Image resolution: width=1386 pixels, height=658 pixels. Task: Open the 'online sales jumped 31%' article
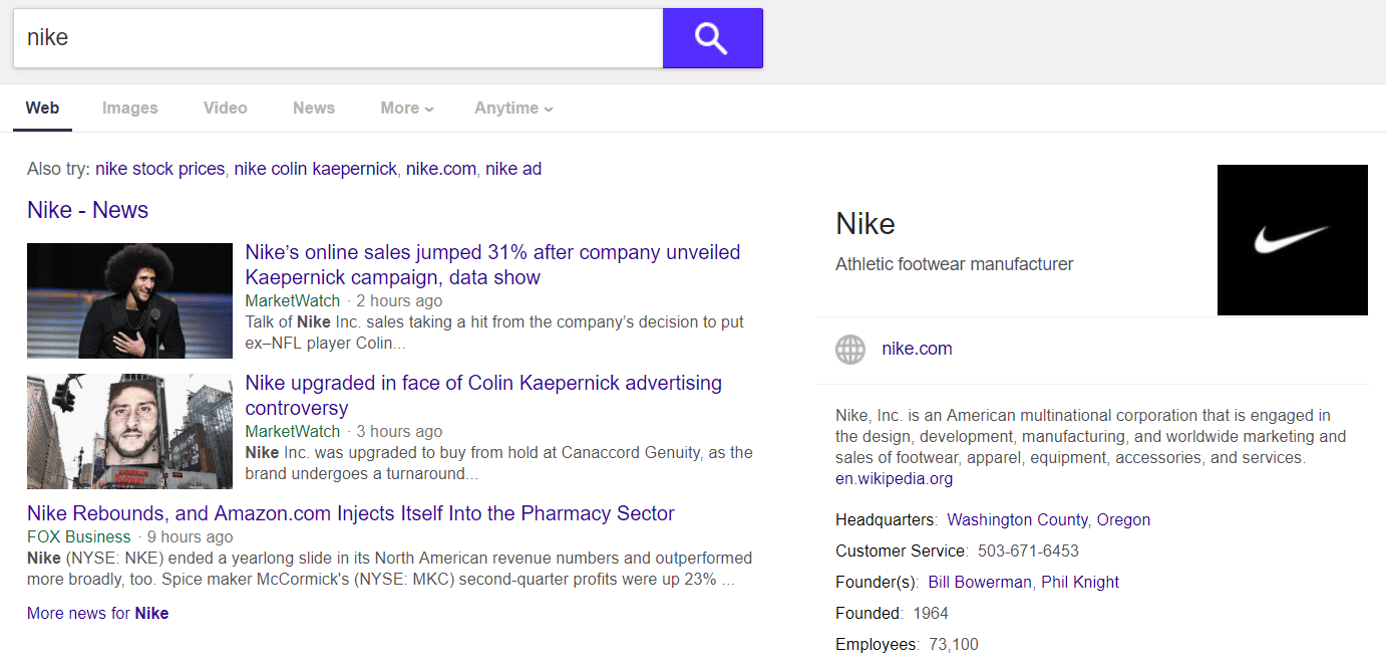click(x=492, y=265)
